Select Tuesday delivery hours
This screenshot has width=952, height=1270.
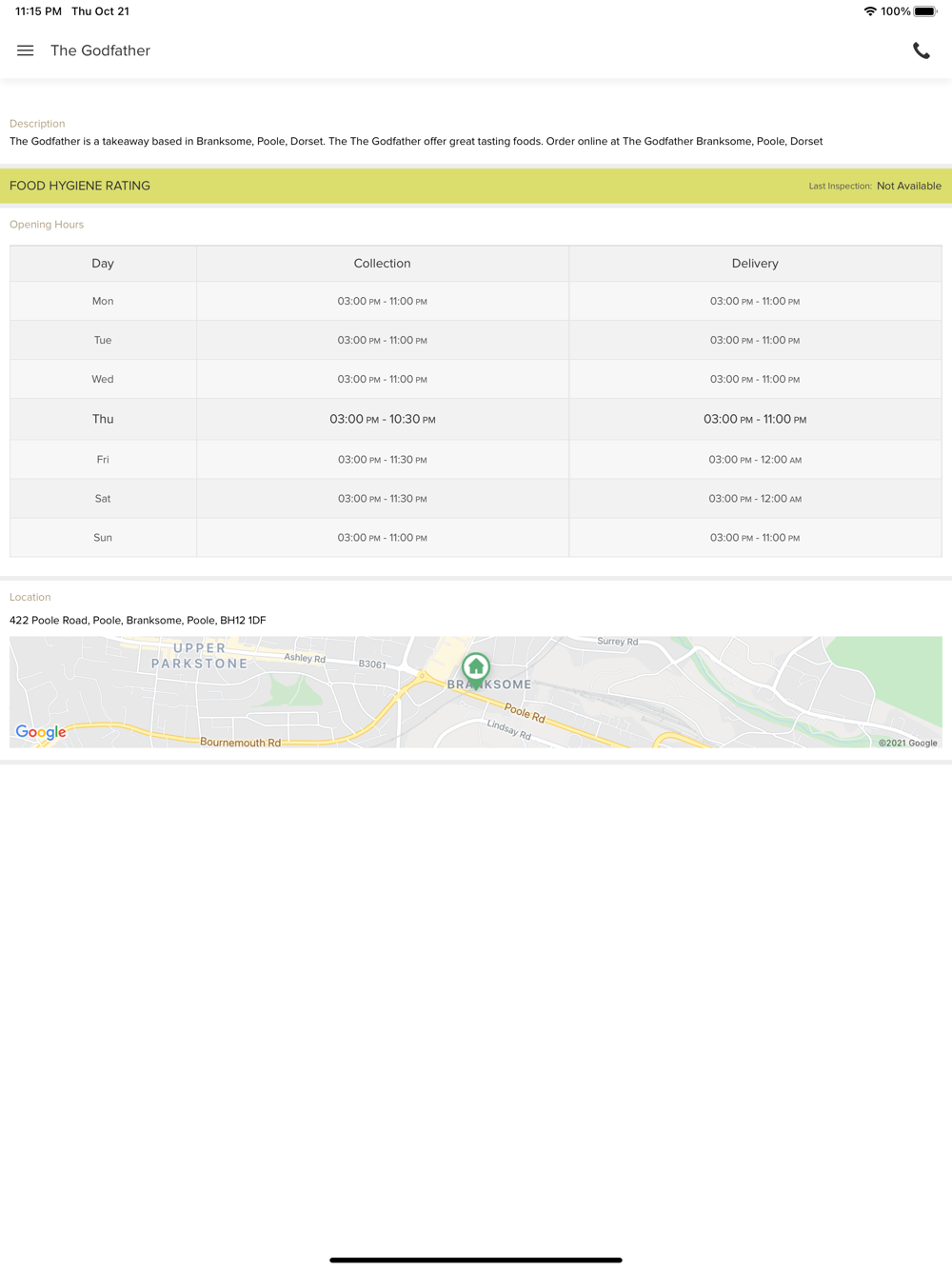coord(755,340)
